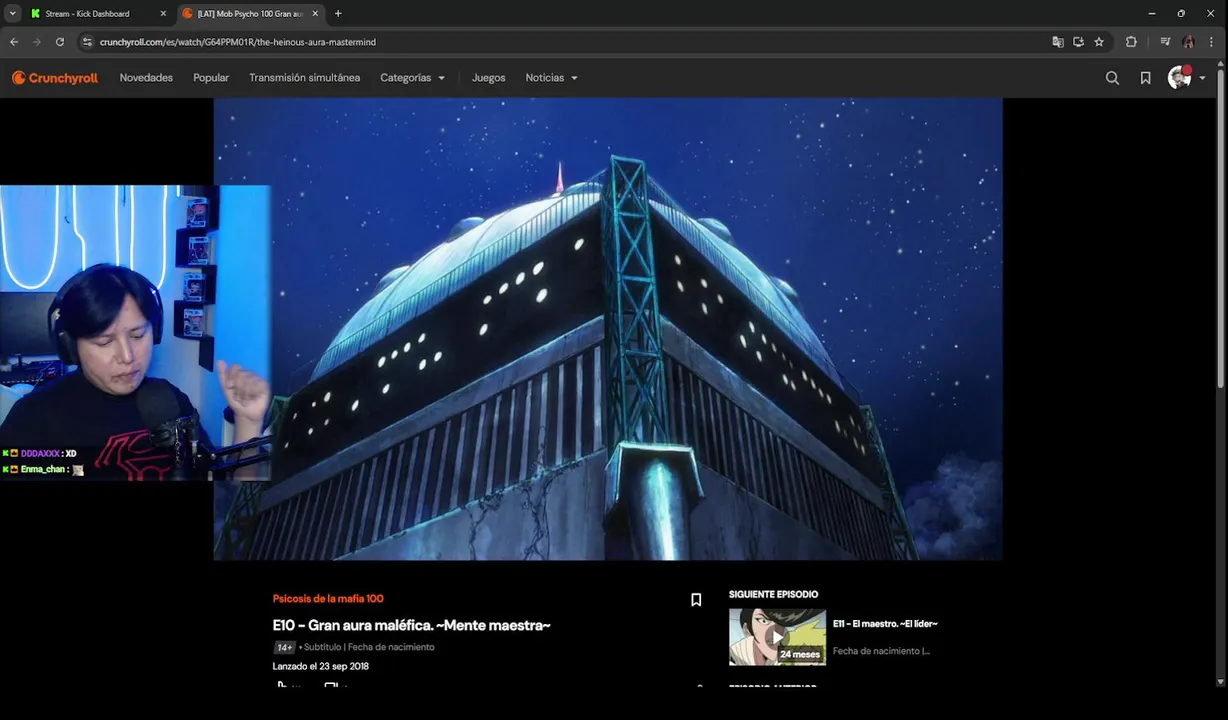1228x720 pixels.
Task: Go forward in browser history
Action: tap(37, 42)
